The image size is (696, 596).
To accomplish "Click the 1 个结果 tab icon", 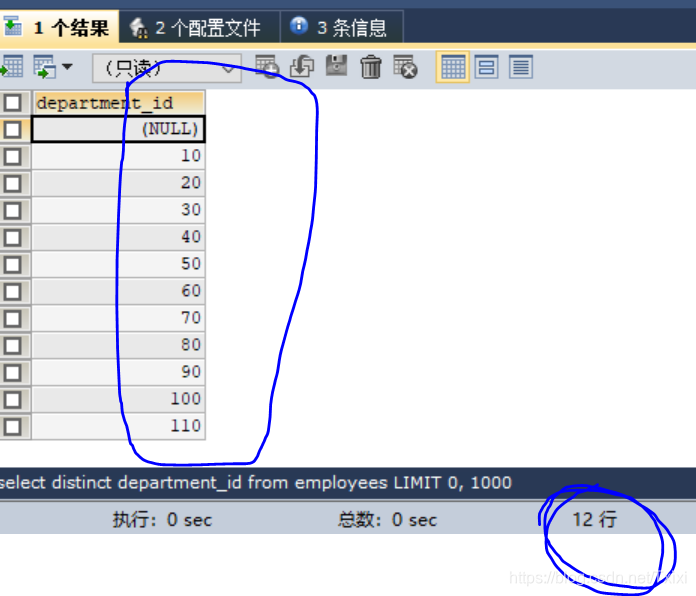I will pyautogui.click(x=12, y=26).
